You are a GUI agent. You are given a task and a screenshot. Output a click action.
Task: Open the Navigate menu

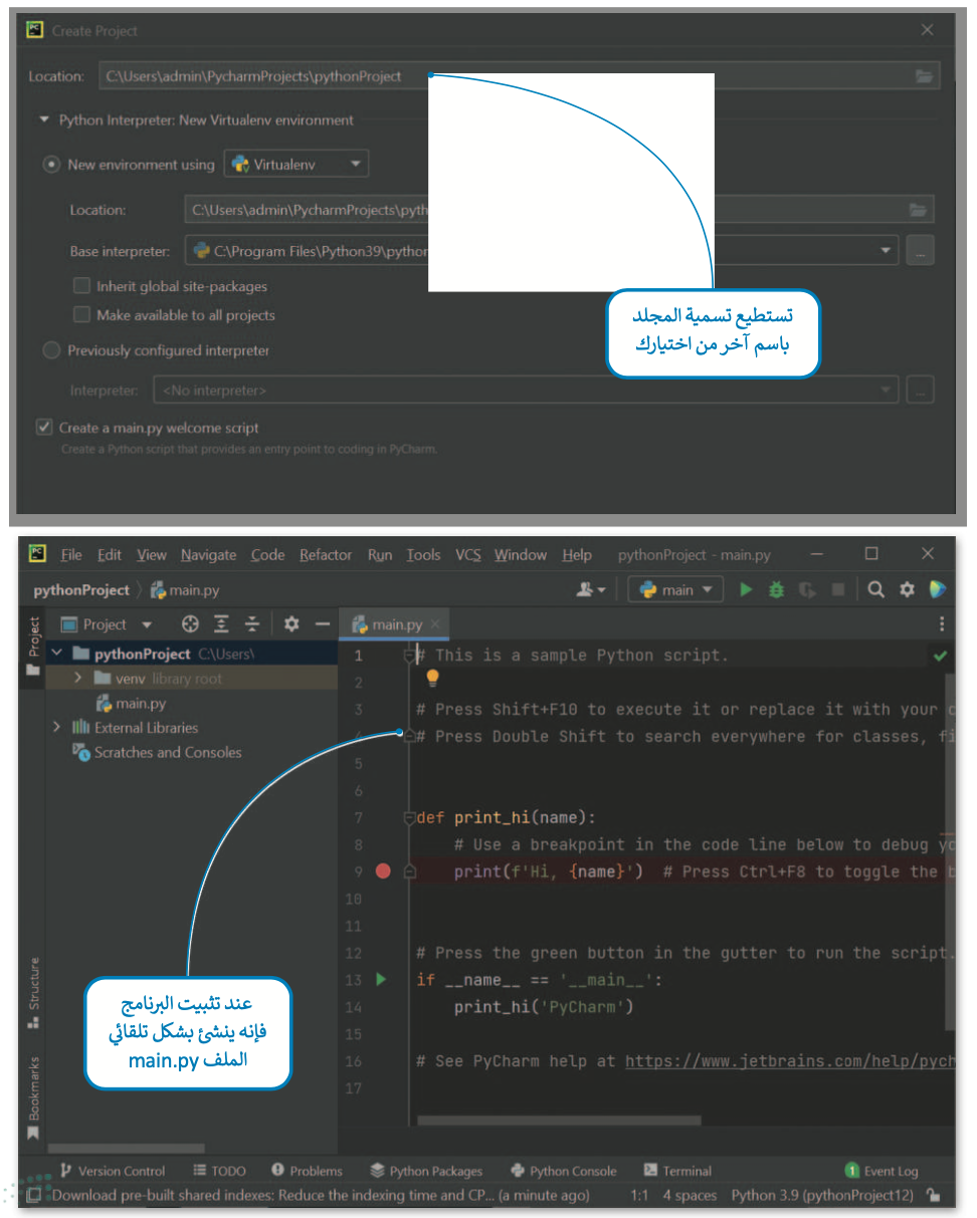click(x=208, y=555)
